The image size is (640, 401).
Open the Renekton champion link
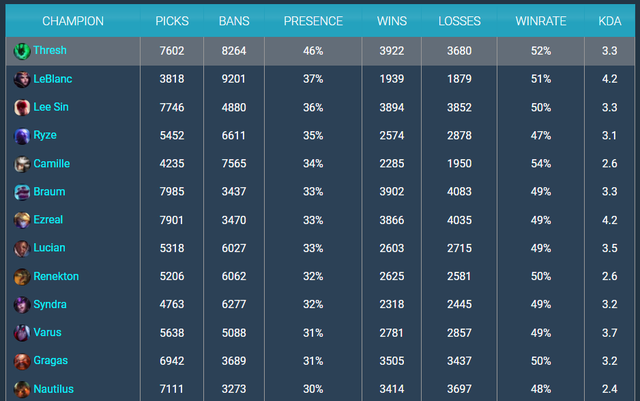(x=56, y=276)
